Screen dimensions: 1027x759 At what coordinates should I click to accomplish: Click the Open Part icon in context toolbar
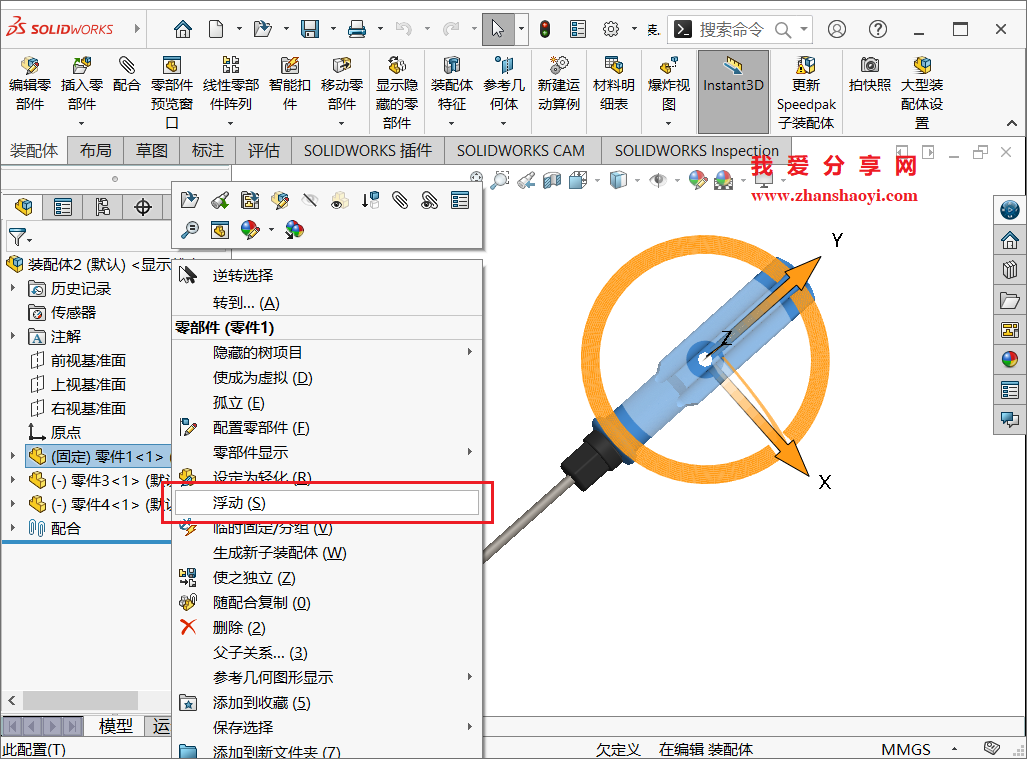pyautogui.click(x=189, y=200)
